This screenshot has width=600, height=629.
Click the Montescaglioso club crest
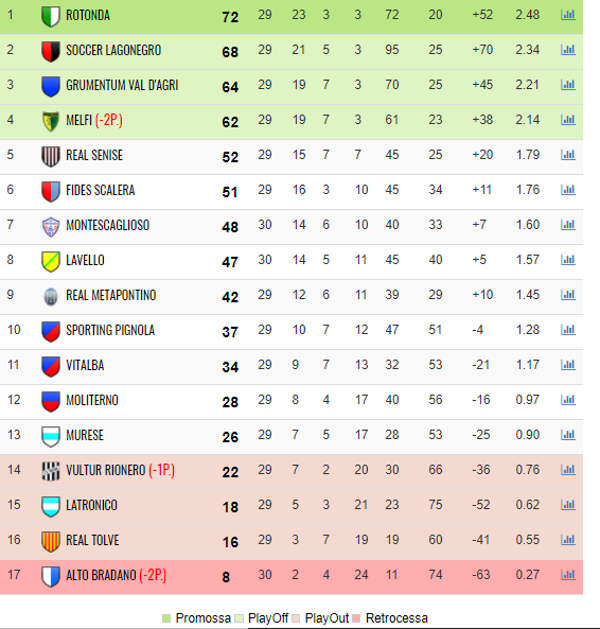(x=51, y=226)
